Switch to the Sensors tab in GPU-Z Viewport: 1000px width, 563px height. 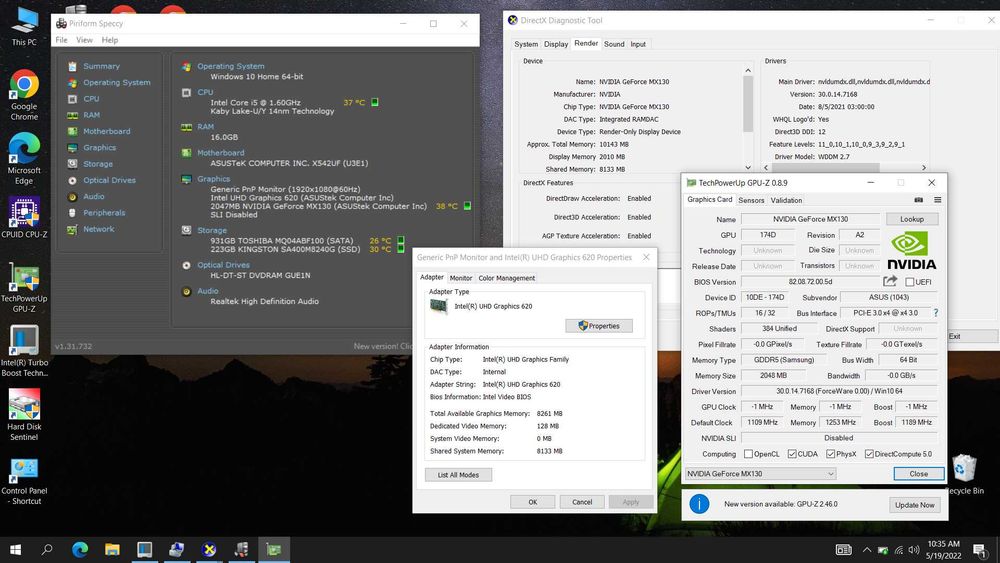(751, 200)
